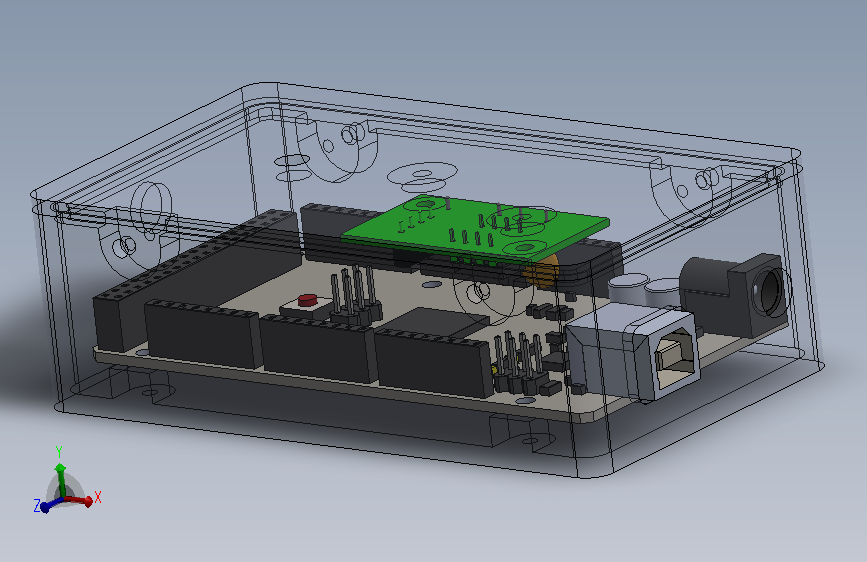
Task: Select the square microcontroller chip
Action: click(x=437, y=321)
